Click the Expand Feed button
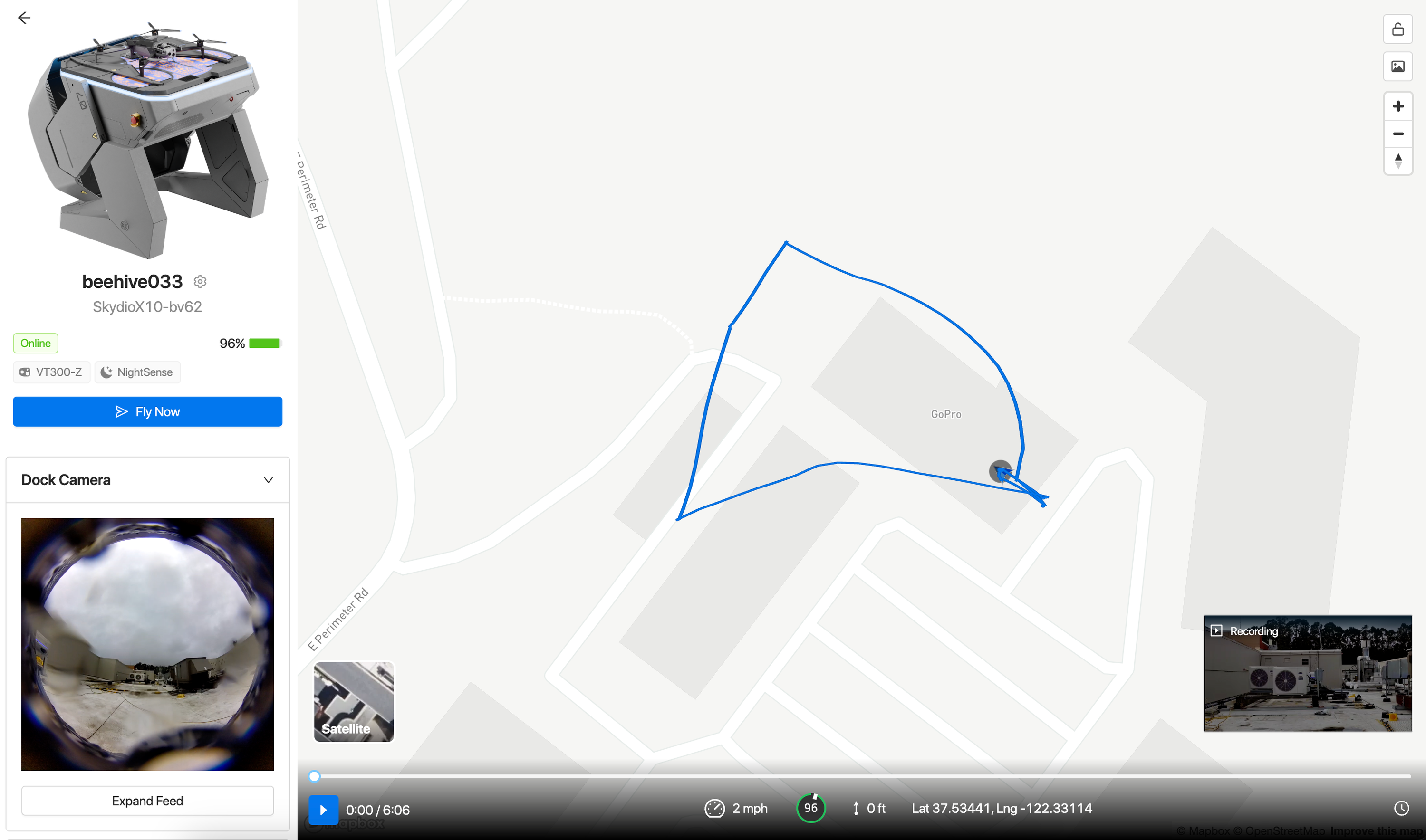1426x840 pixels. pos(147,801)
